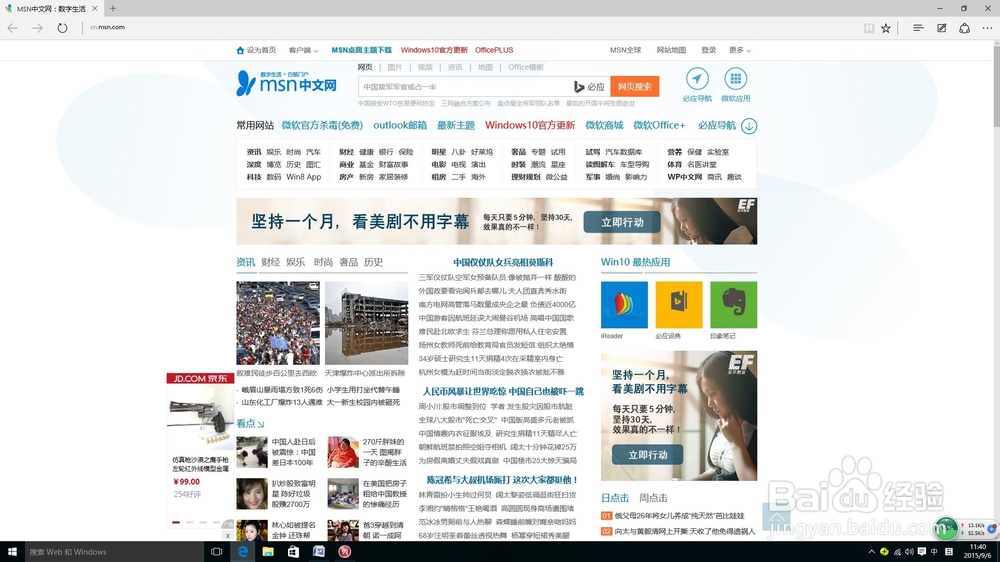Click the 必应导航 compass icon
The height and width of the screenshot is (562, 1000).
tap(697, 79)
